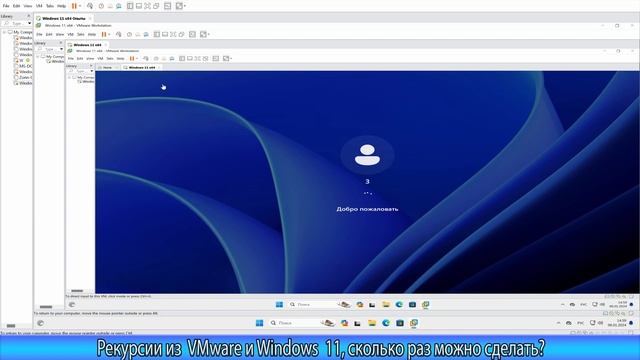Toggle library sidebar in innermost VMware toolbar
The height and width of the screenshot is (360, 640).
click(182, 59)
